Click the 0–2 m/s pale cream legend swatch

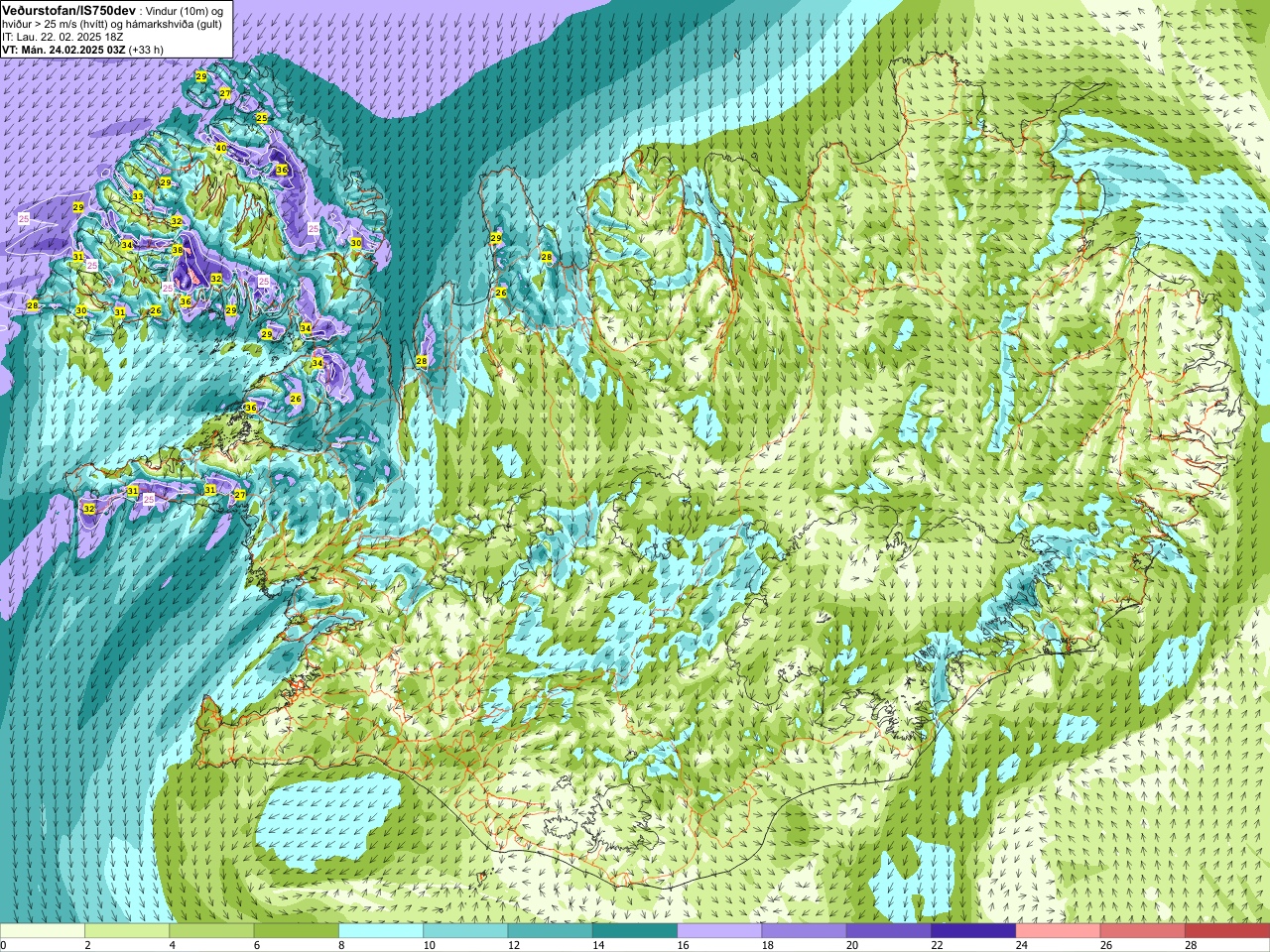pos(43,931)
